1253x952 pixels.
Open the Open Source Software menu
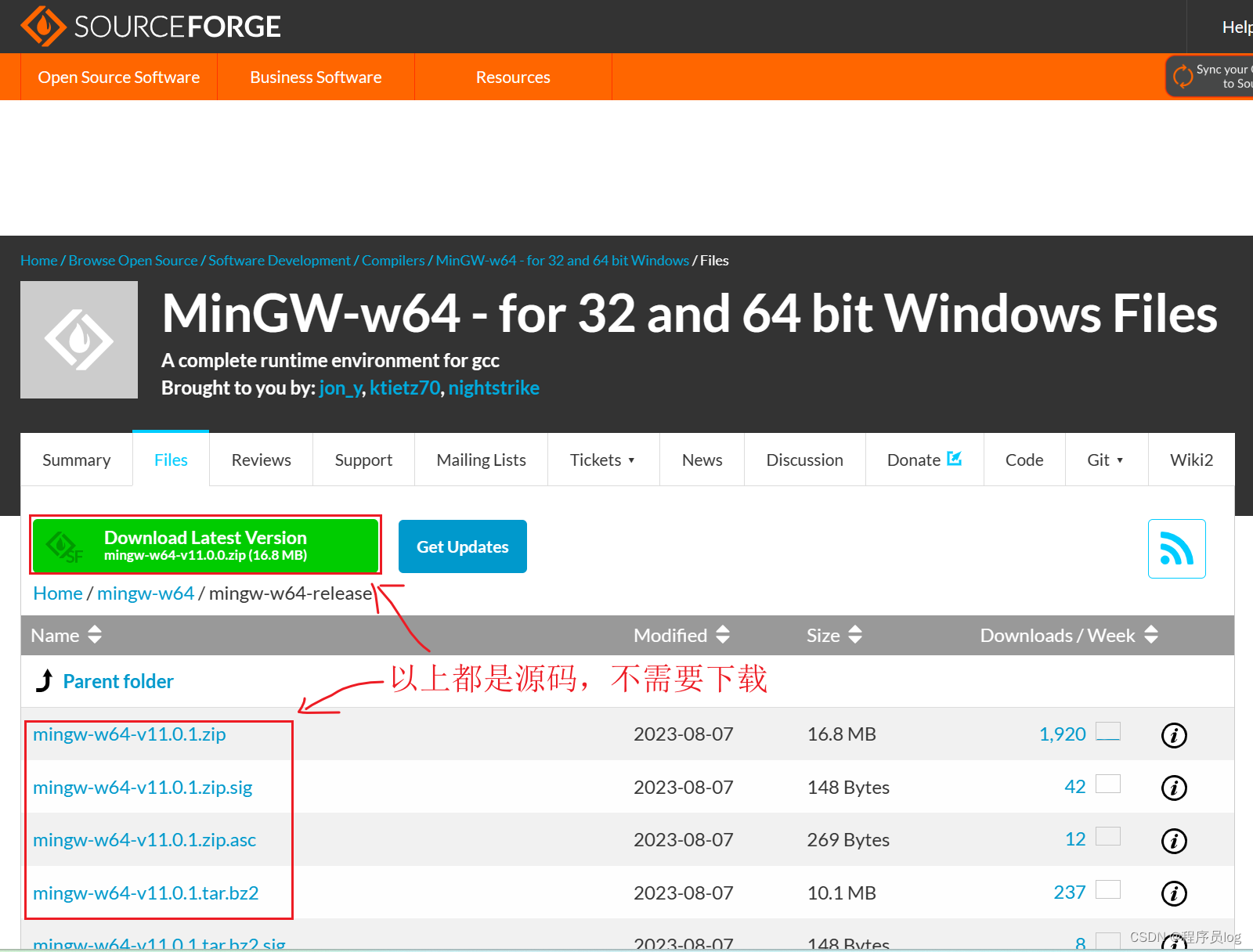(x=119, y=77)
